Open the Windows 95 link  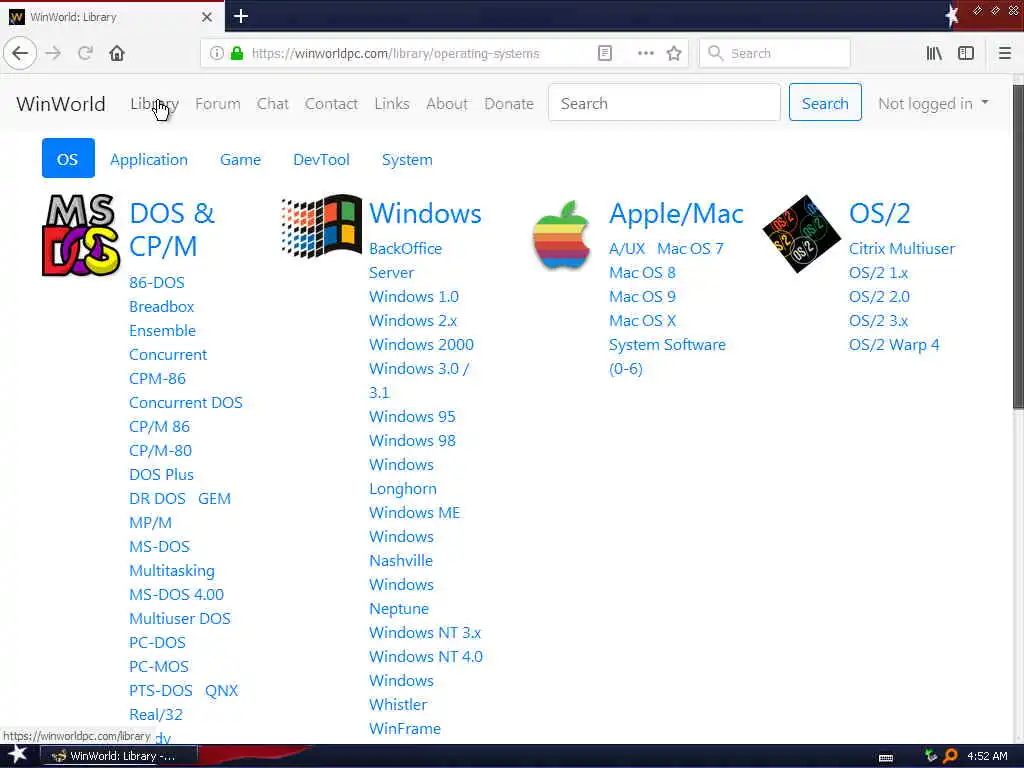tap(412, 416)
